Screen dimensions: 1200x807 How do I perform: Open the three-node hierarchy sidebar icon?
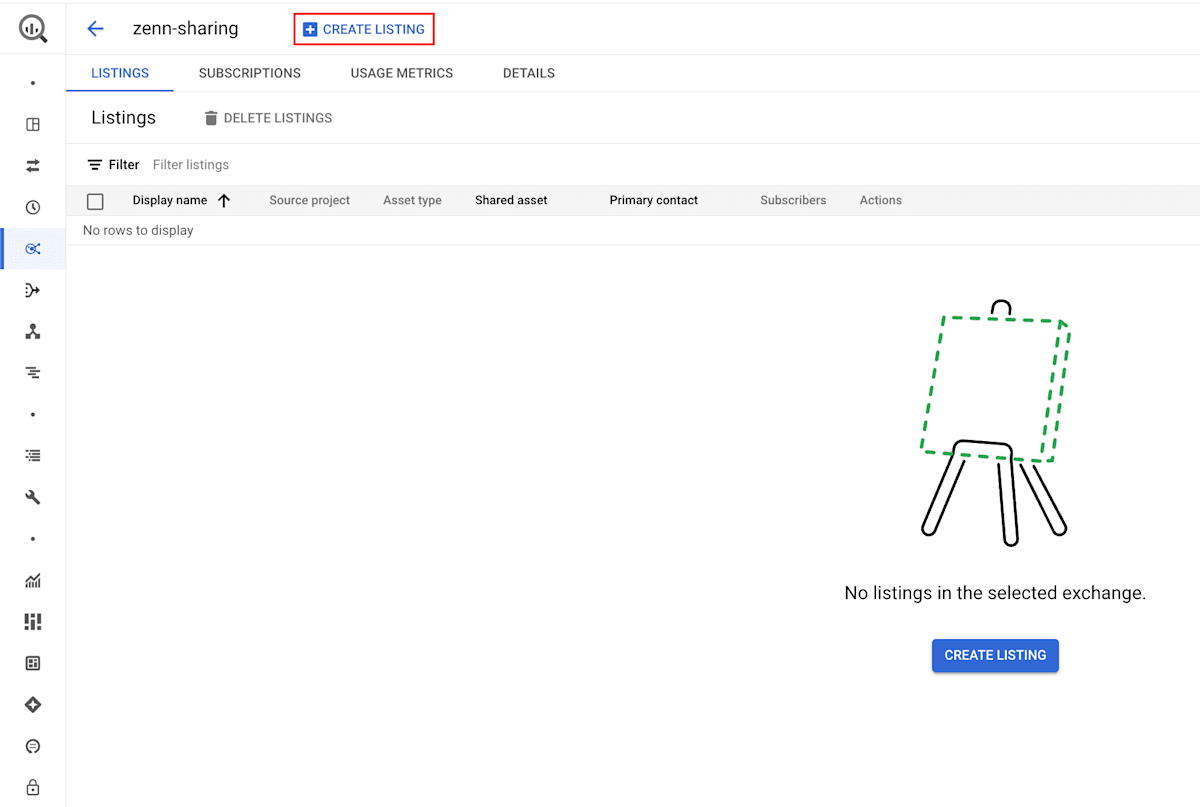(33, 332)
